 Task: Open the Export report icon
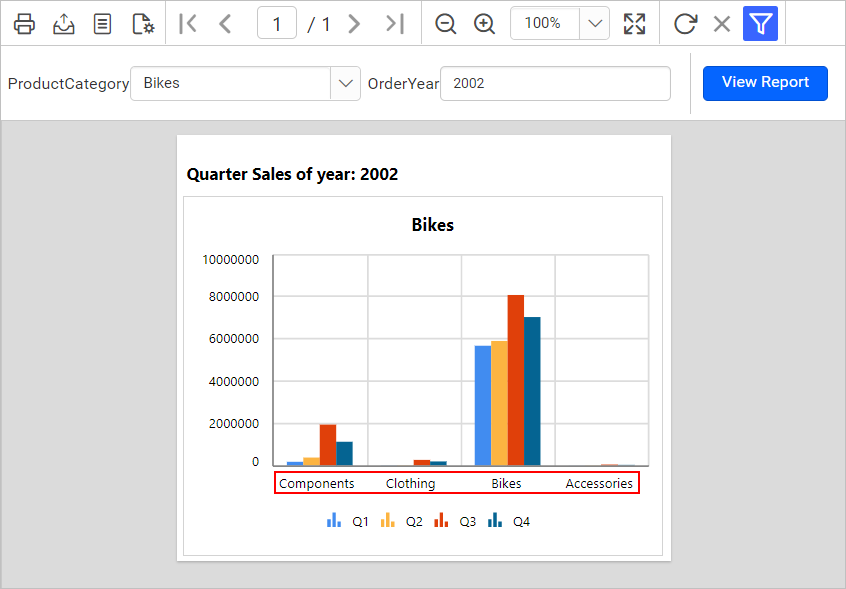coord(63,23)
